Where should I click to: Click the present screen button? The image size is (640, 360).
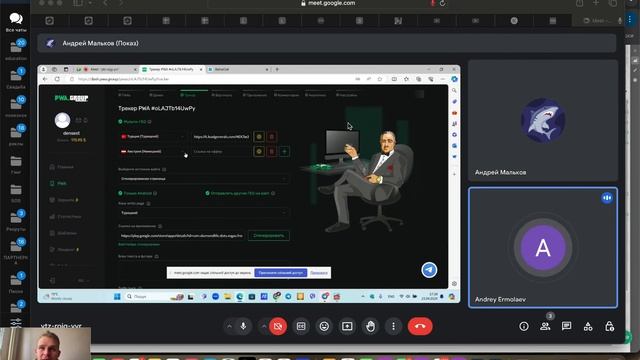[x=347, y=326]
